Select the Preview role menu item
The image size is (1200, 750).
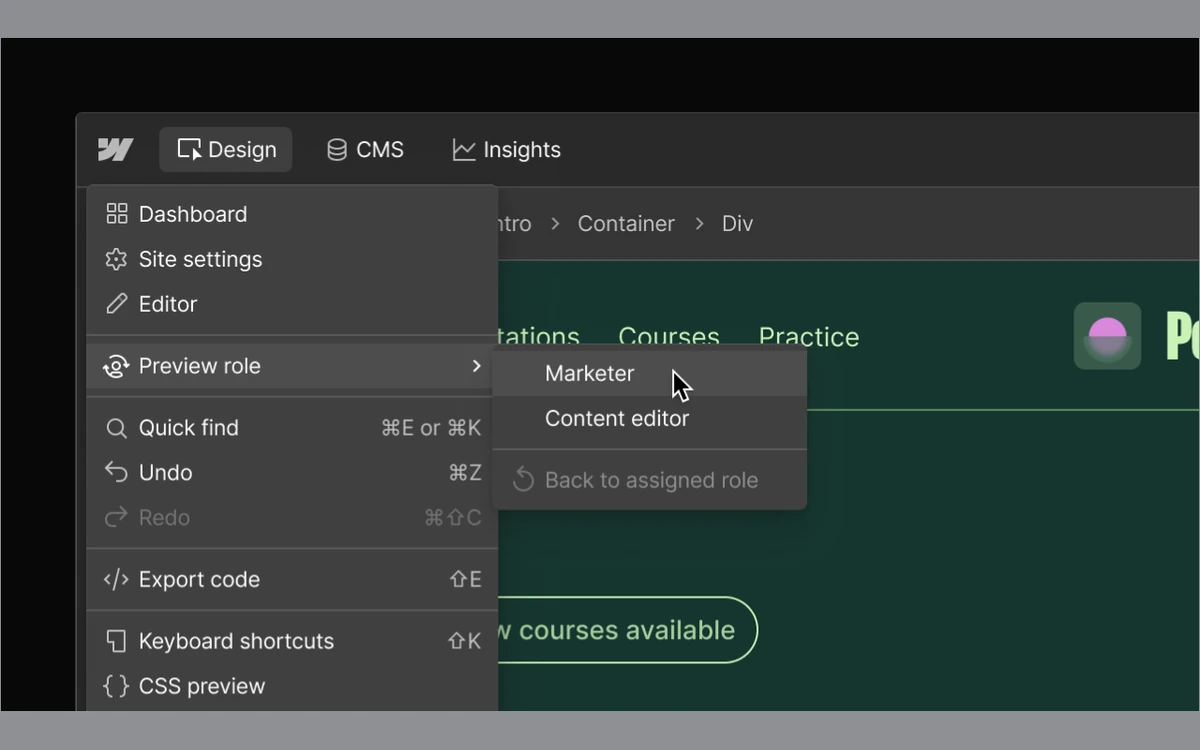(292, 366)
